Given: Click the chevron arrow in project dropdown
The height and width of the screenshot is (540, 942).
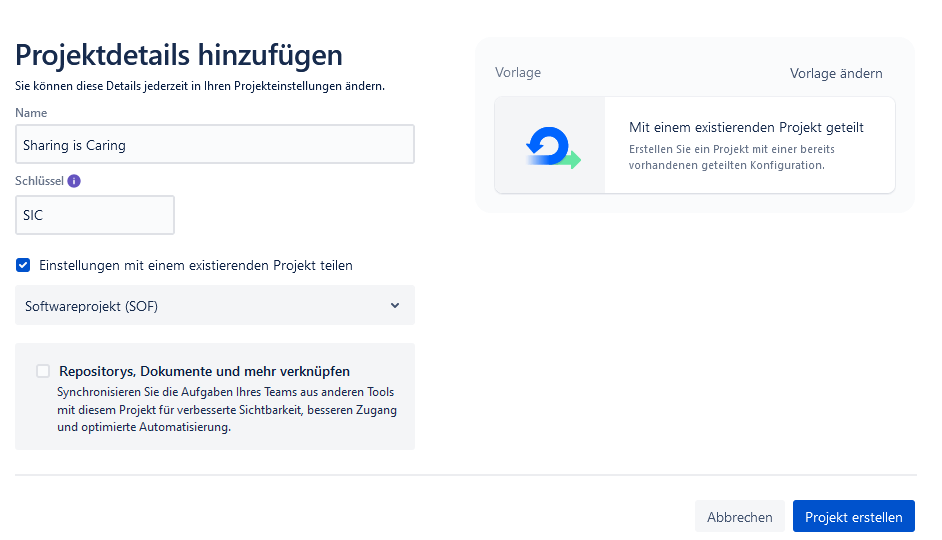Looking at the screenshot, I should 394,306.
